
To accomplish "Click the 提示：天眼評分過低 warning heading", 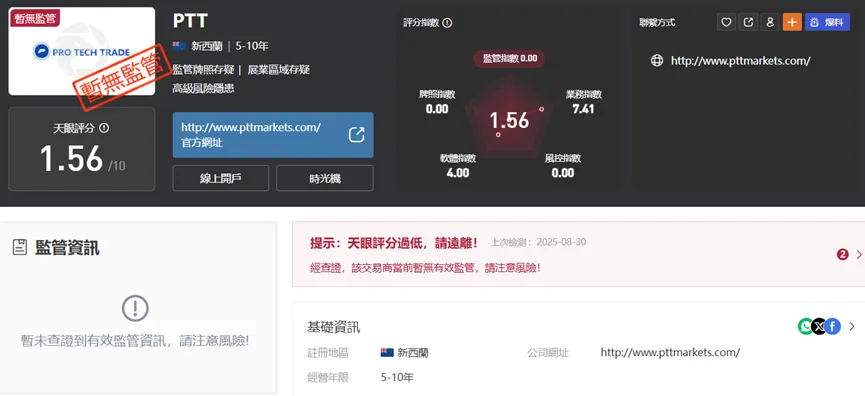I will [394, 242].
